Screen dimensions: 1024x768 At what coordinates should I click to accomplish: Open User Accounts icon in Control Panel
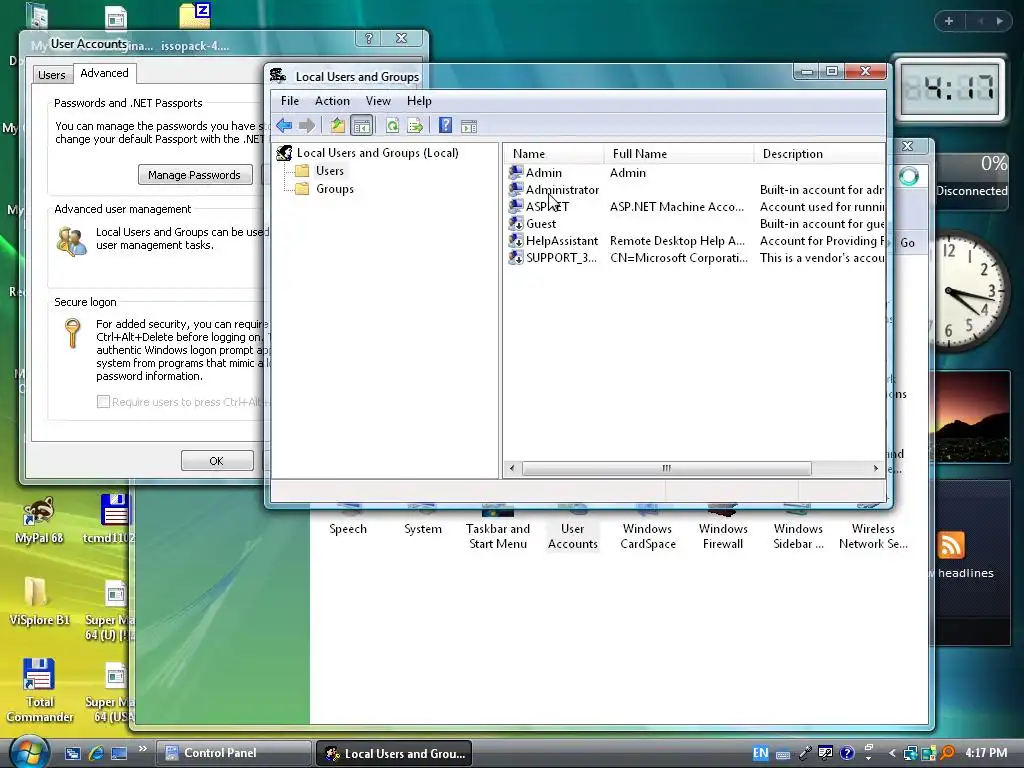point(573,529)
